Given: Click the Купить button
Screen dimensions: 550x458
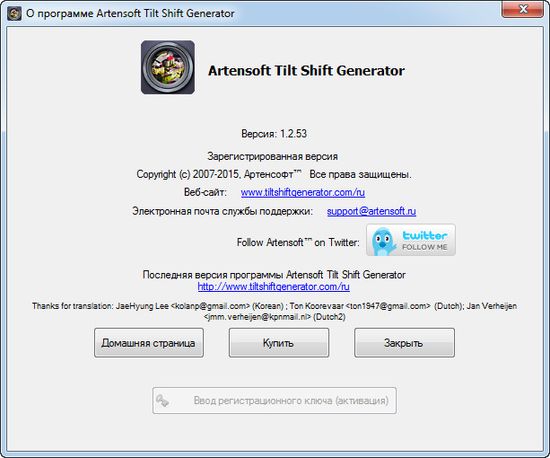Looking at the screenshot, I should (279, 343).
